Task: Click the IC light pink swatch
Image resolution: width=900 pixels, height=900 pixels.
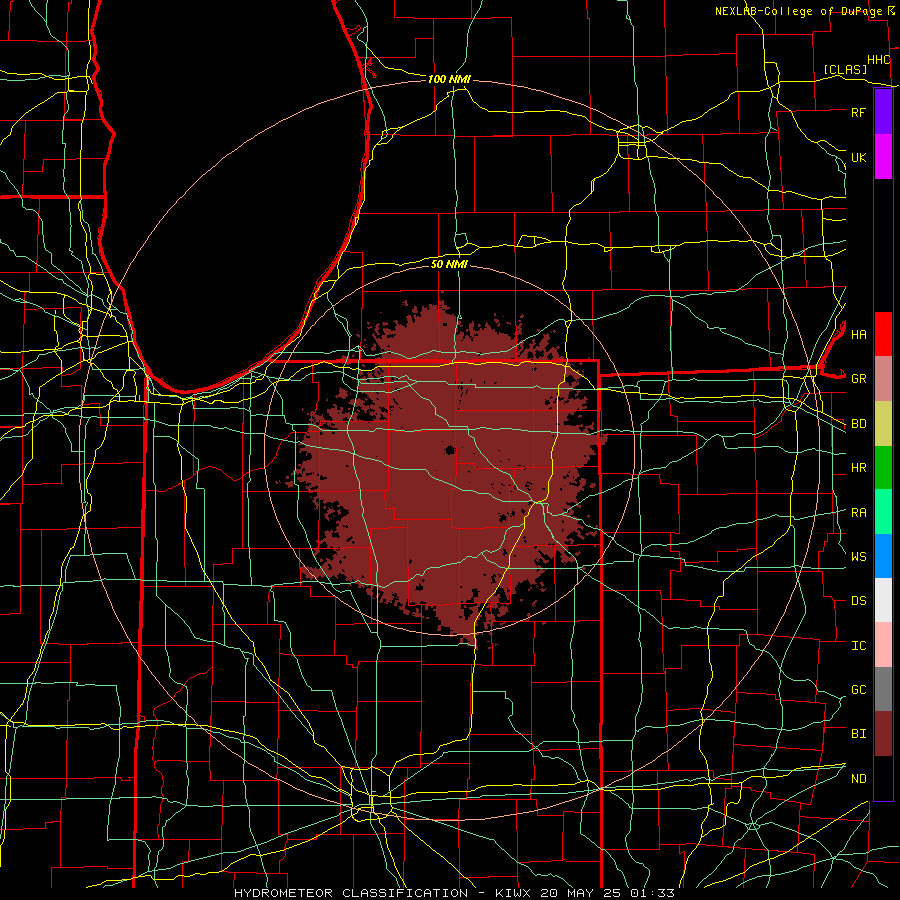Action: pyautogui.click(x=883, y=645)
